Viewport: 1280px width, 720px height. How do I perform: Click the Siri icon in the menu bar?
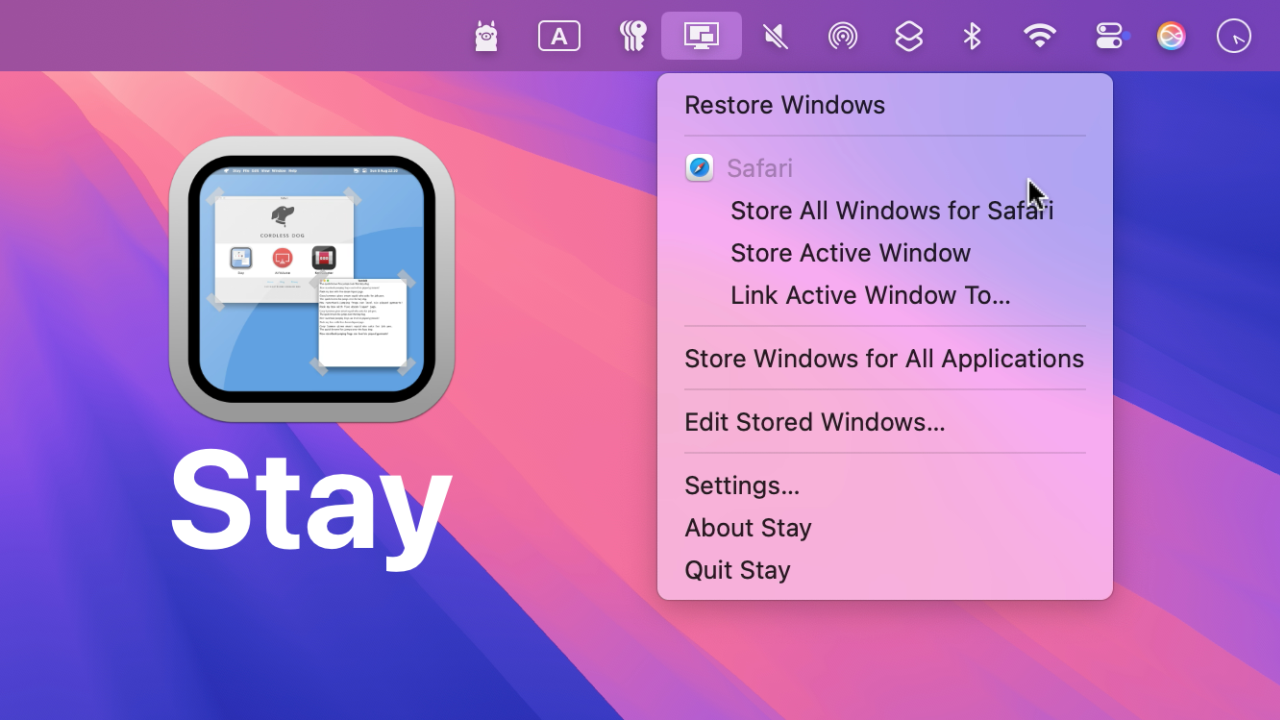point(1171,35)
